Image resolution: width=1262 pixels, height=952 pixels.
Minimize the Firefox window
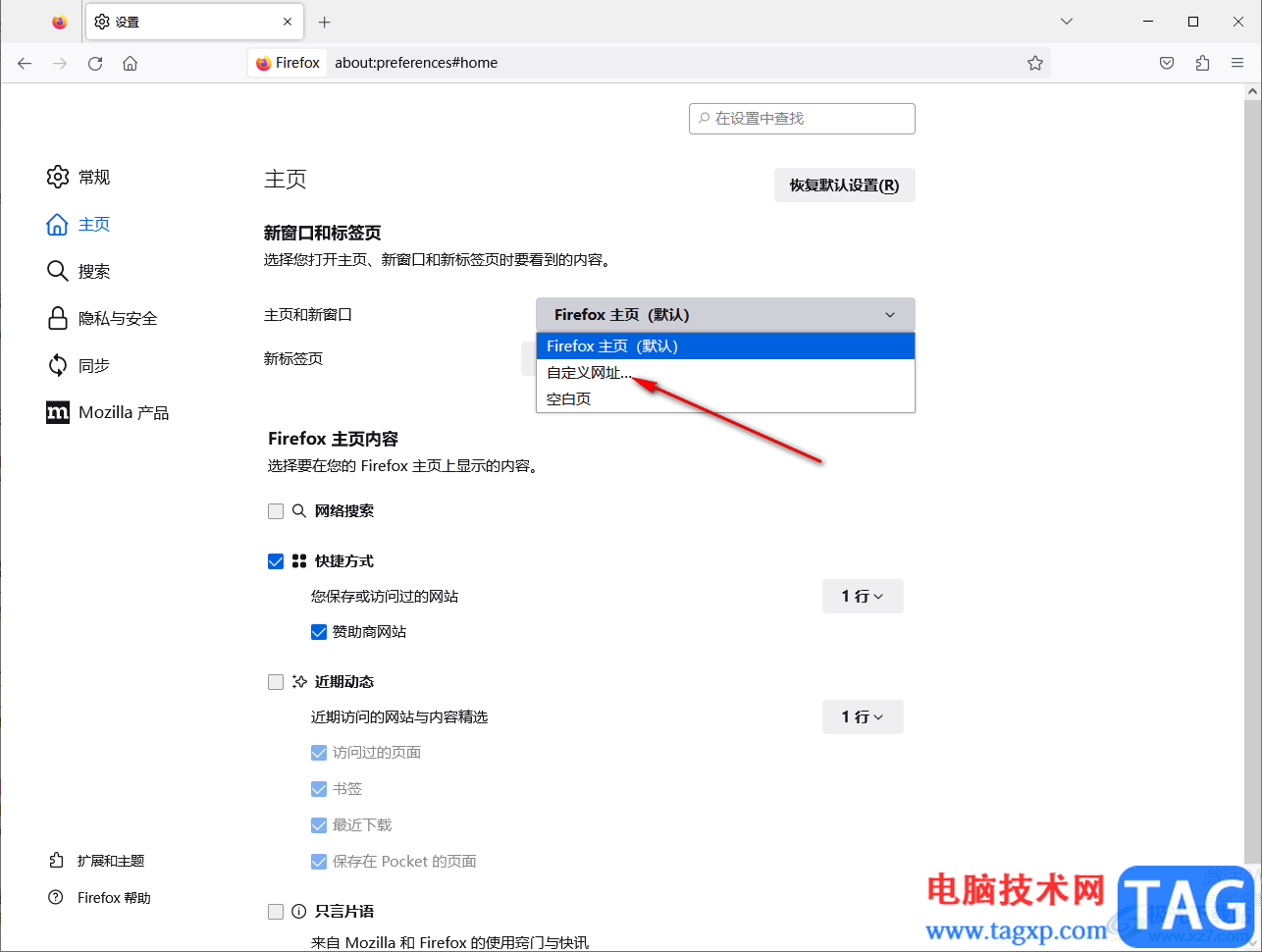tap(1148, 22)
